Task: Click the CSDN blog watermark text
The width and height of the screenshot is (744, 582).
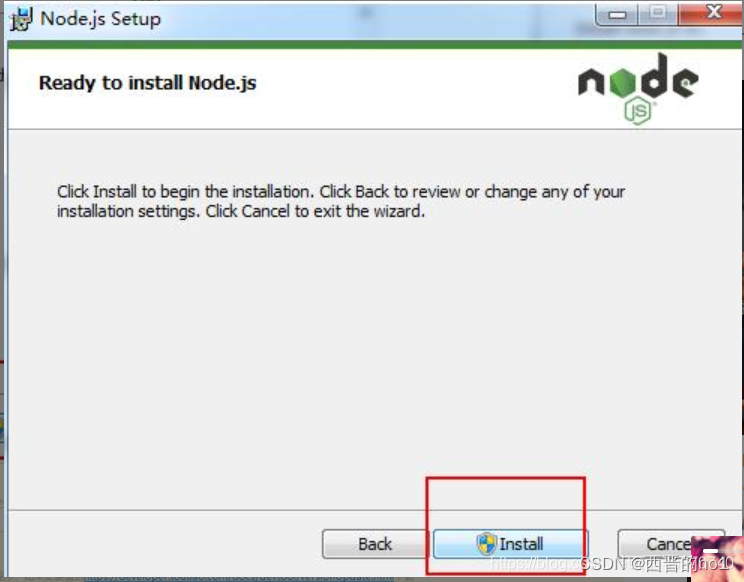Action: (612, 564)
